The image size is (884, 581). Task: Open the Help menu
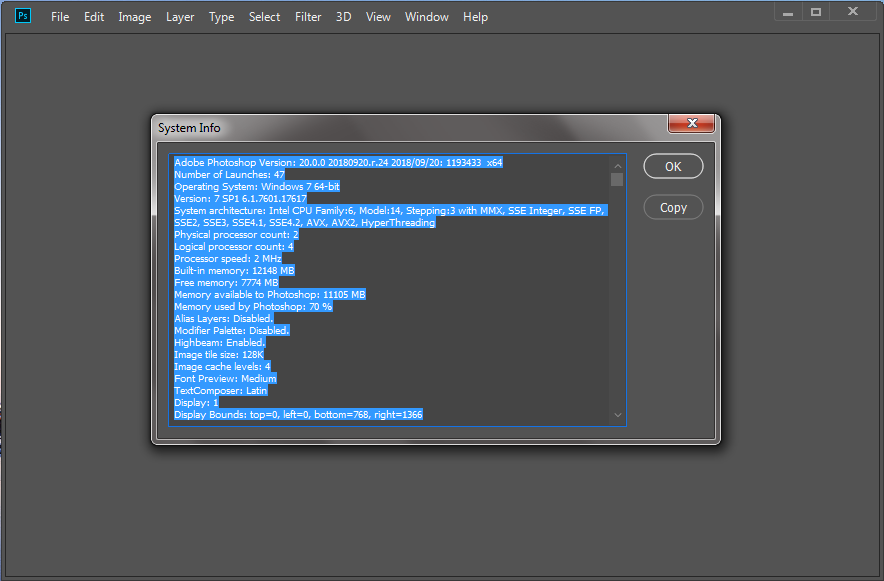[x=475, y=17]
